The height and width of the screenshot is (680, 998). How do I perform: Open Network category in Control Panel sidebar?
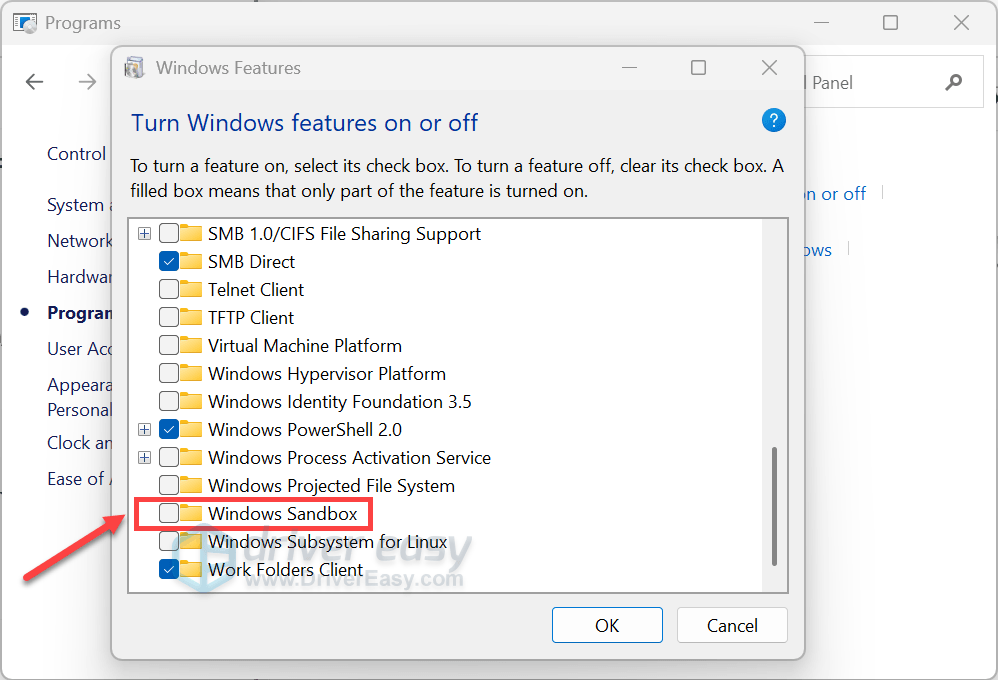(79, 241)
